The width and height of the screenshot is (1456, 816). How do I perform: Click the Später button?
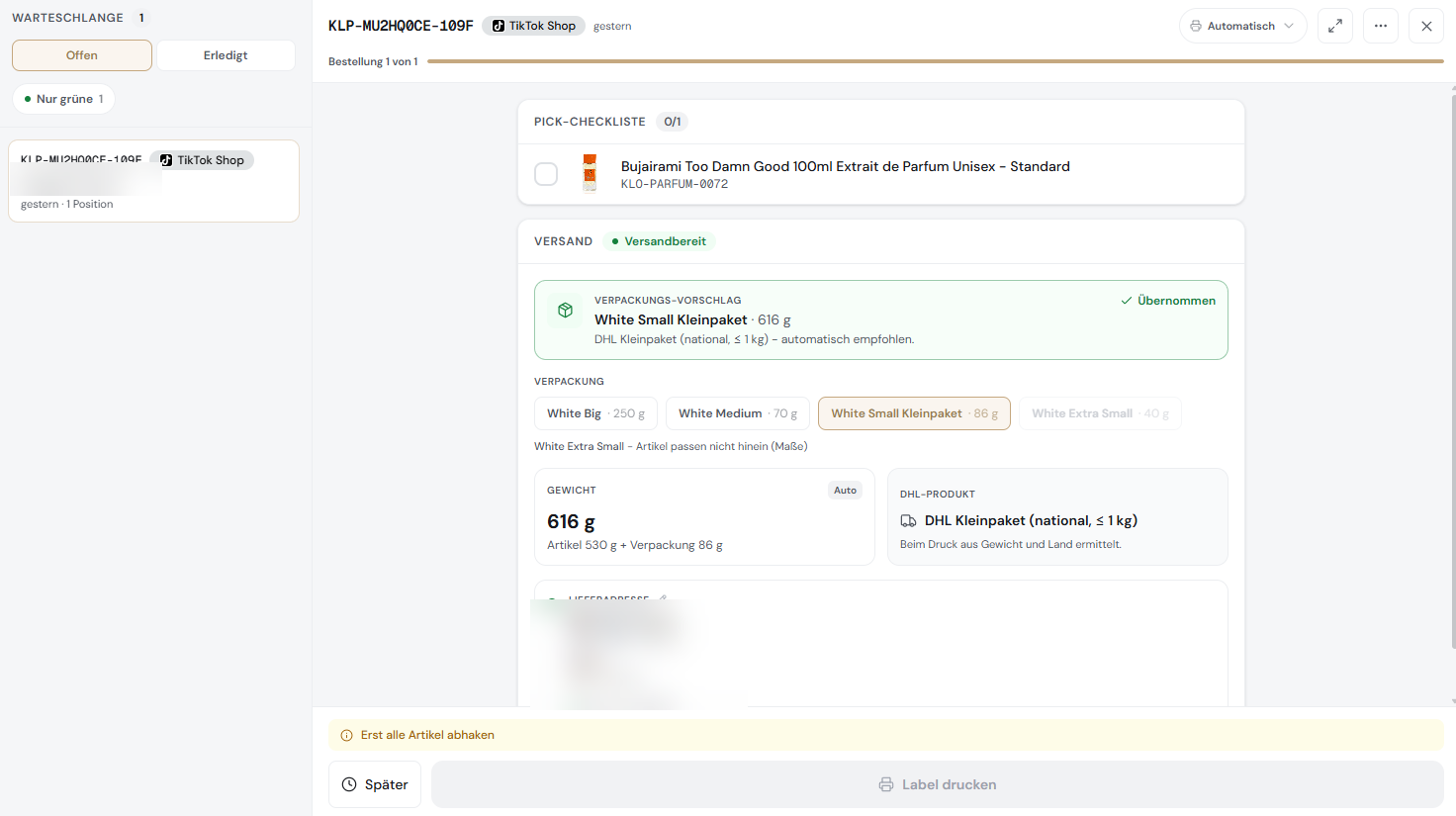point(375,784)
